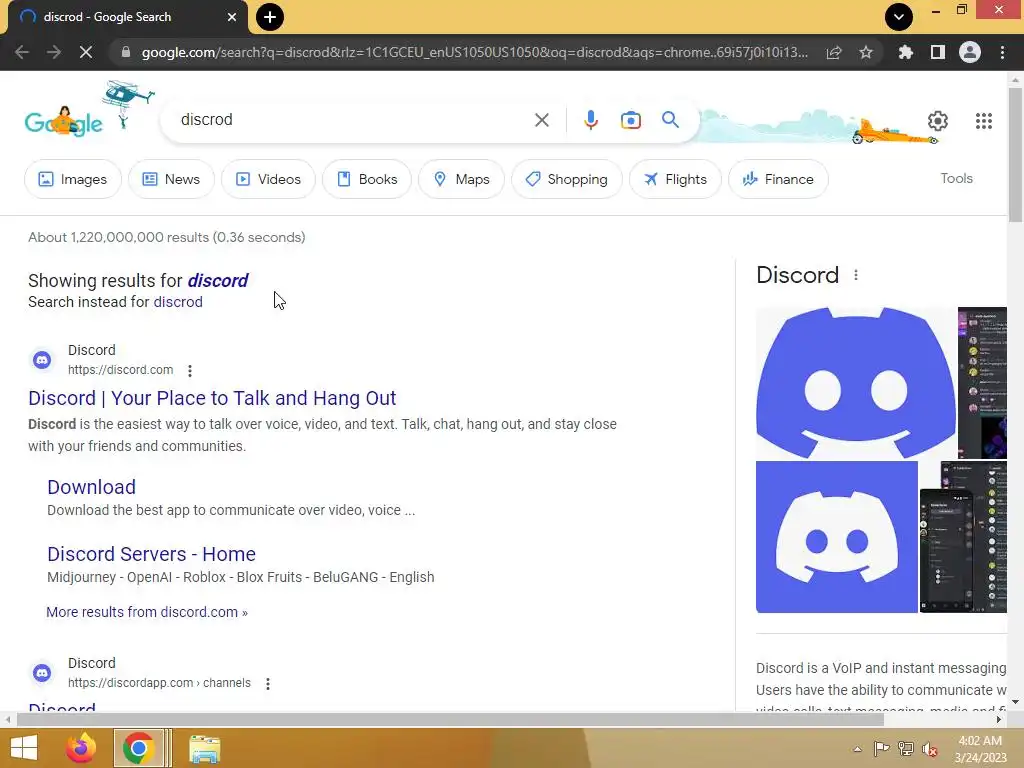Screen dimensions: 1024x768
Task: Close the discrod Google Search tab
Action: click(232, 17)
